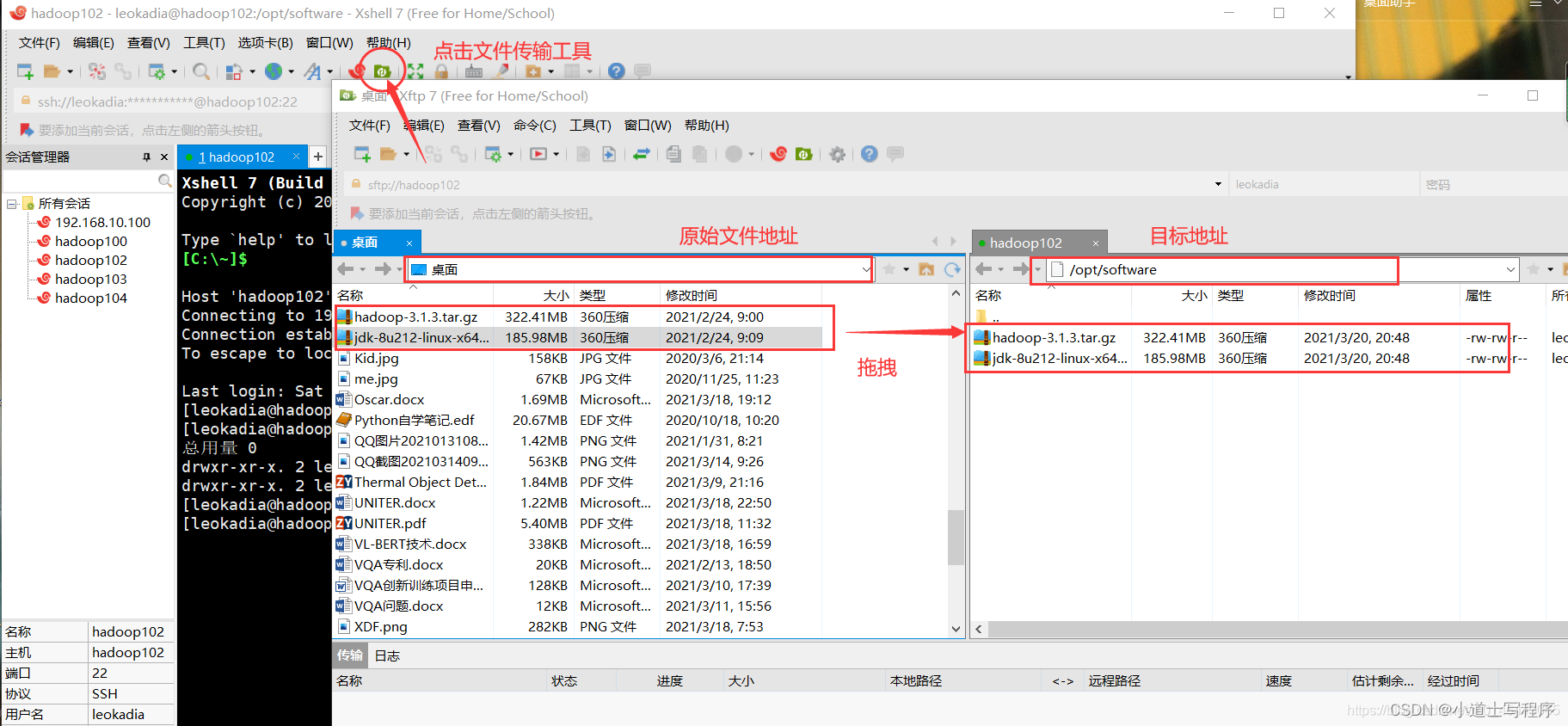The height and width of the screenshot is (726, 1568).
Task: Open the sftp address bar dropdown arrow
Action: pyautogui.click(x=1218, y=184)
